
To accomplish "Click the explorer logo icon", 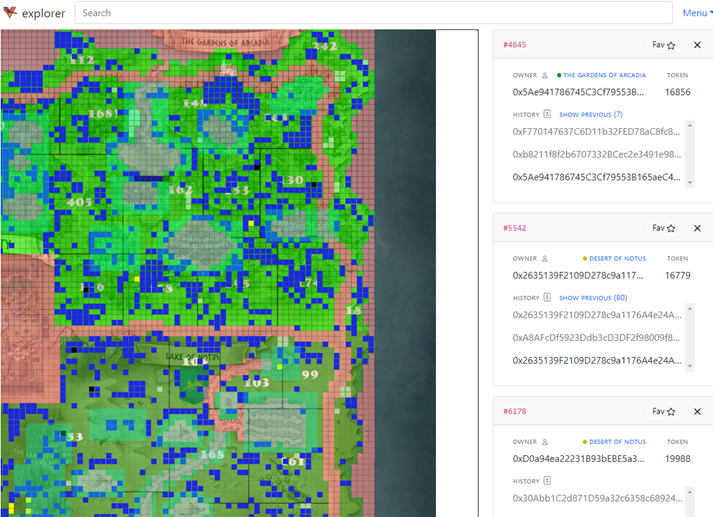I will [x=11, y=13].
